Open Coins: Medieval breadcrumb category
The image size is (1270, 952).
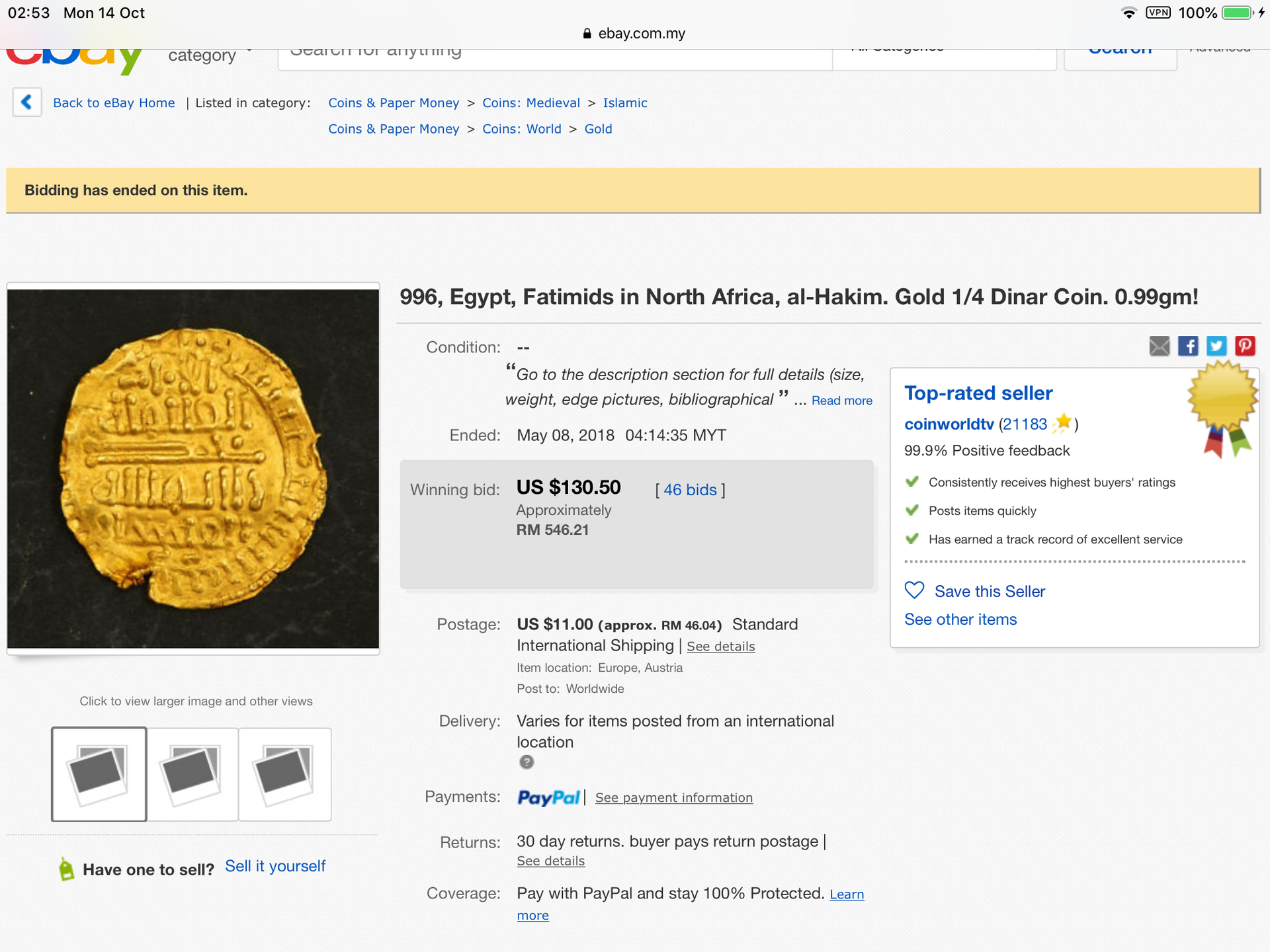530,102
